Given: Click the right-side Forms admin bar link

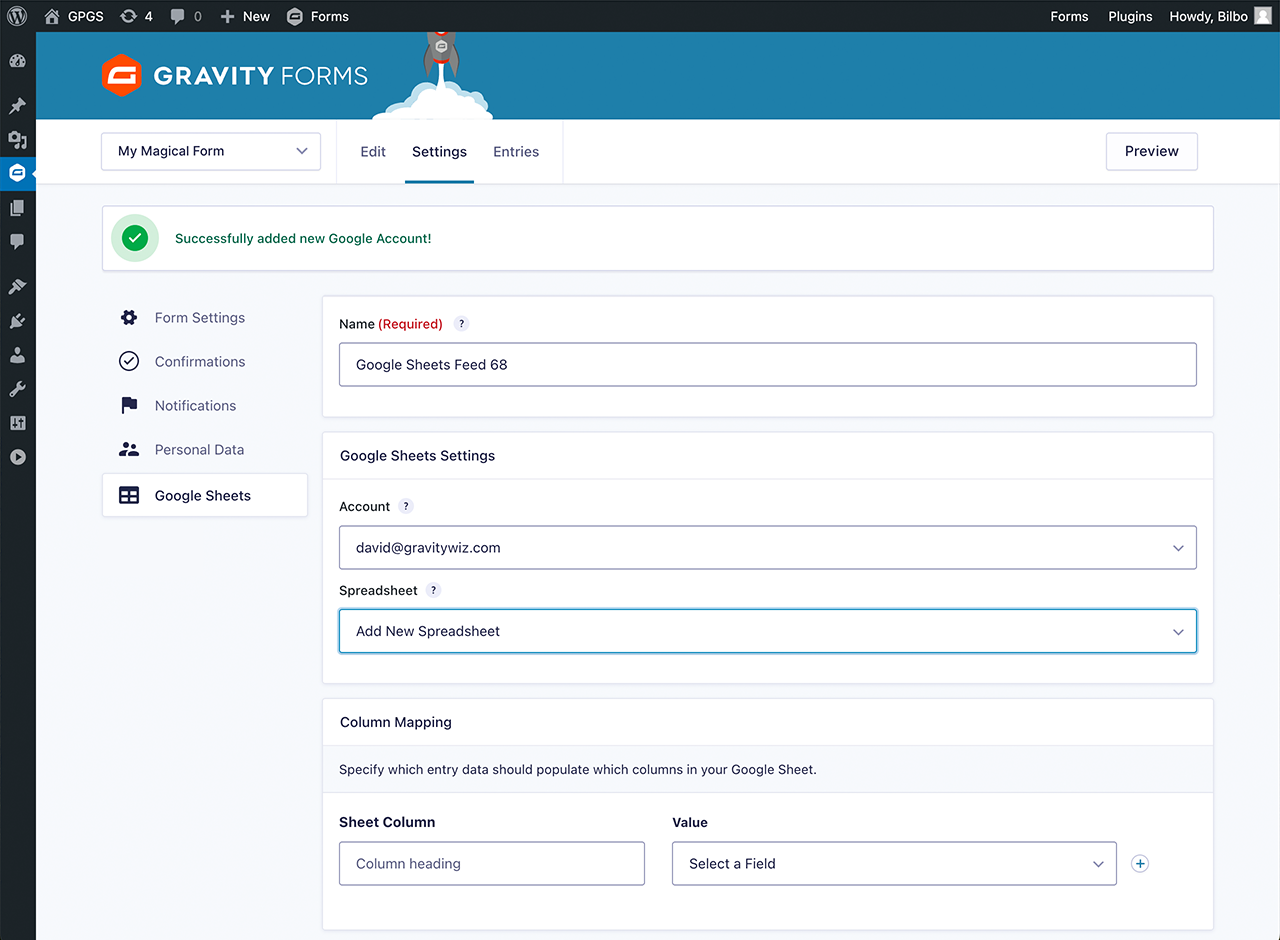Looking at the screenshot, I should click(1069, 16).
